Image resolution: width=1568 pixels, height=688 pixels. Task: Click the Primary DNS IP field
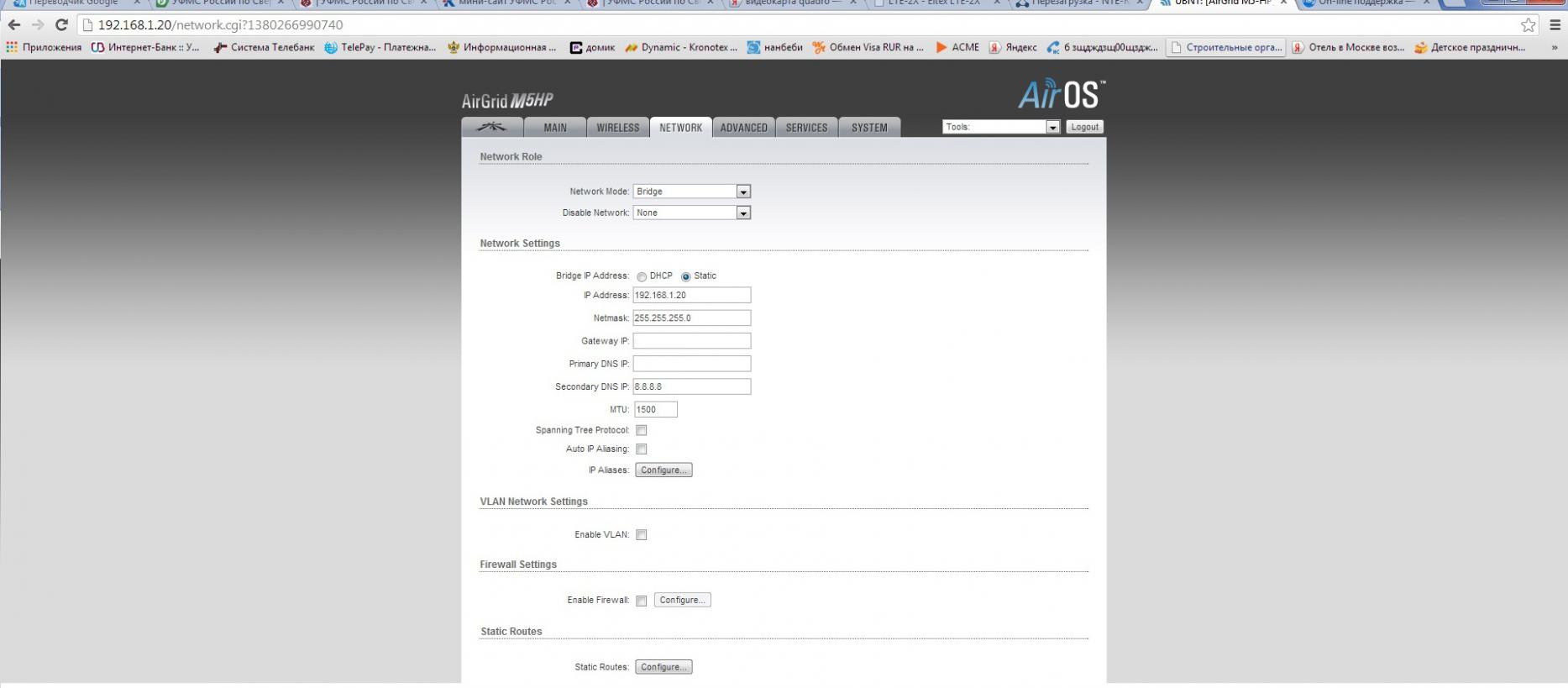(692, 364)
